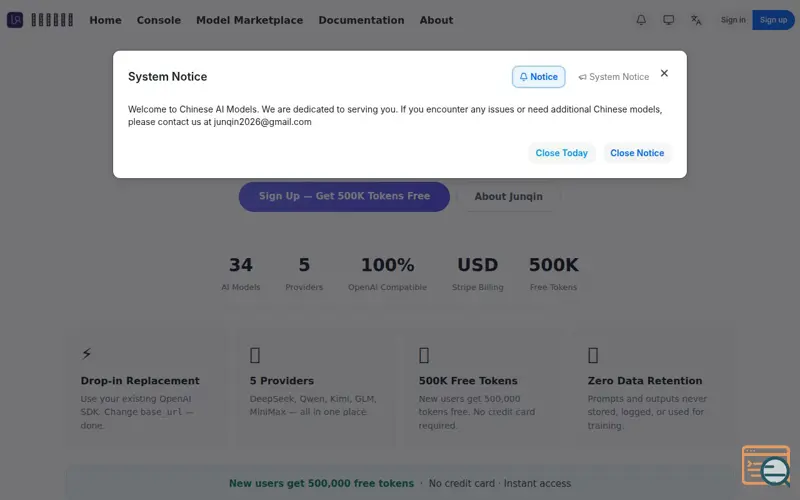800x500 pixels.
Task: Toggle the monitor theme icon
Action: (668, 20)
